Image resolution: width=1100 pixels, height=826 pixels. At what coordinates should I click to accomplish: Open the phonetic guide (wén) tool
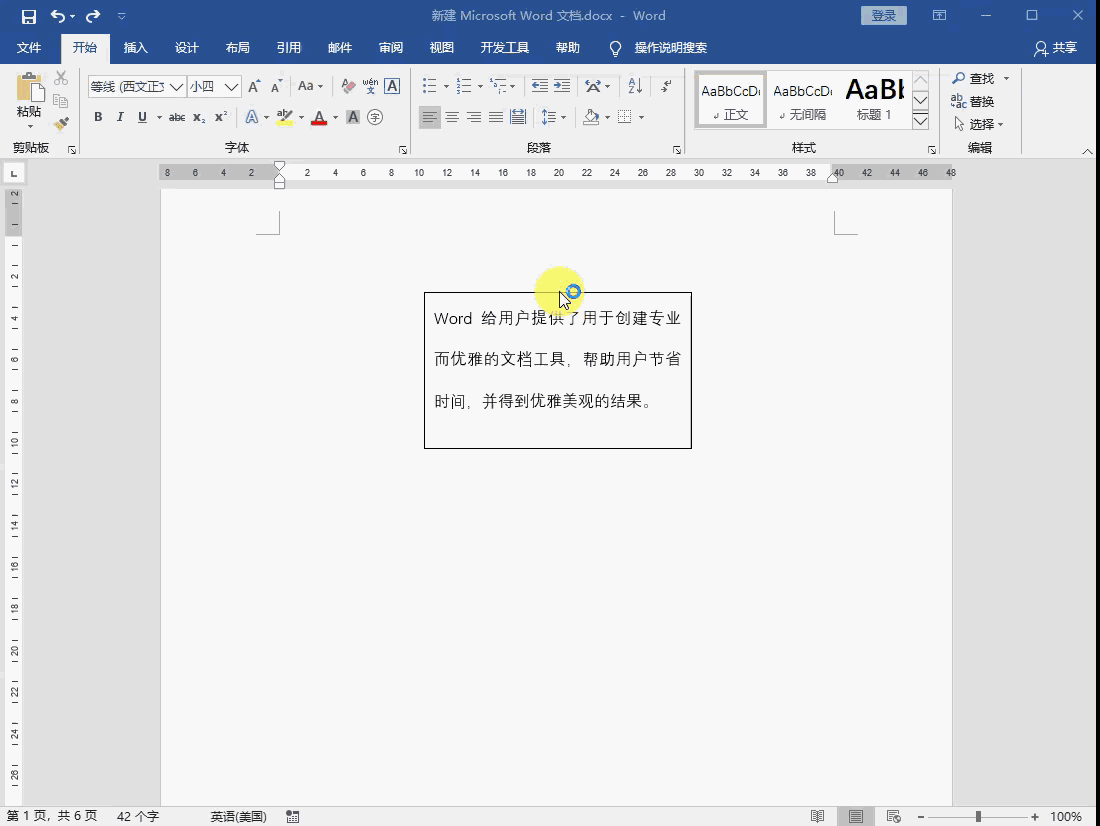370,86
